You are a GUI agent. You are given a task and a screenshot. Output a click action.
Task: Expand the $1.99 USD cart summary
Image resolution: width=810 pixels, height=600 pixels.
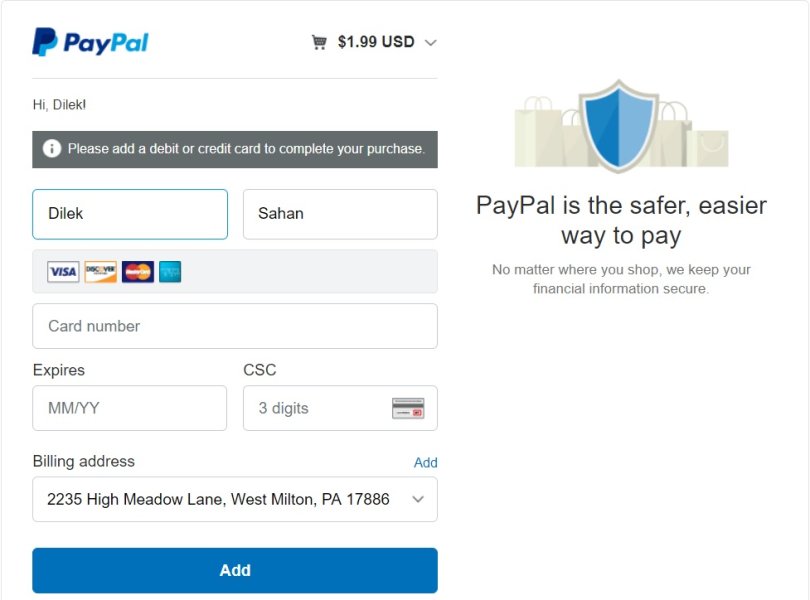(376, 42)
